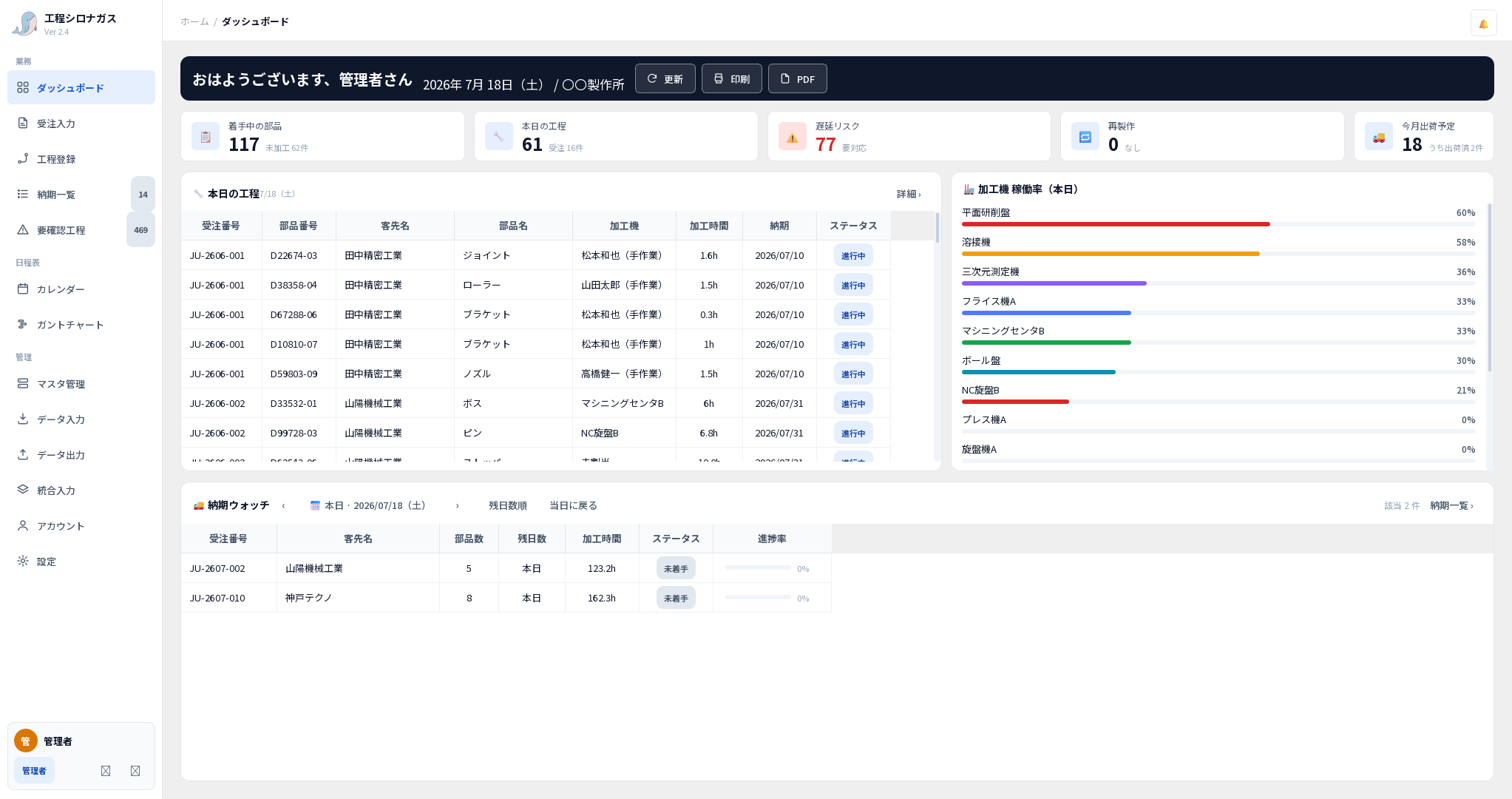Click the アカウント person icon

tap(23, 525)
